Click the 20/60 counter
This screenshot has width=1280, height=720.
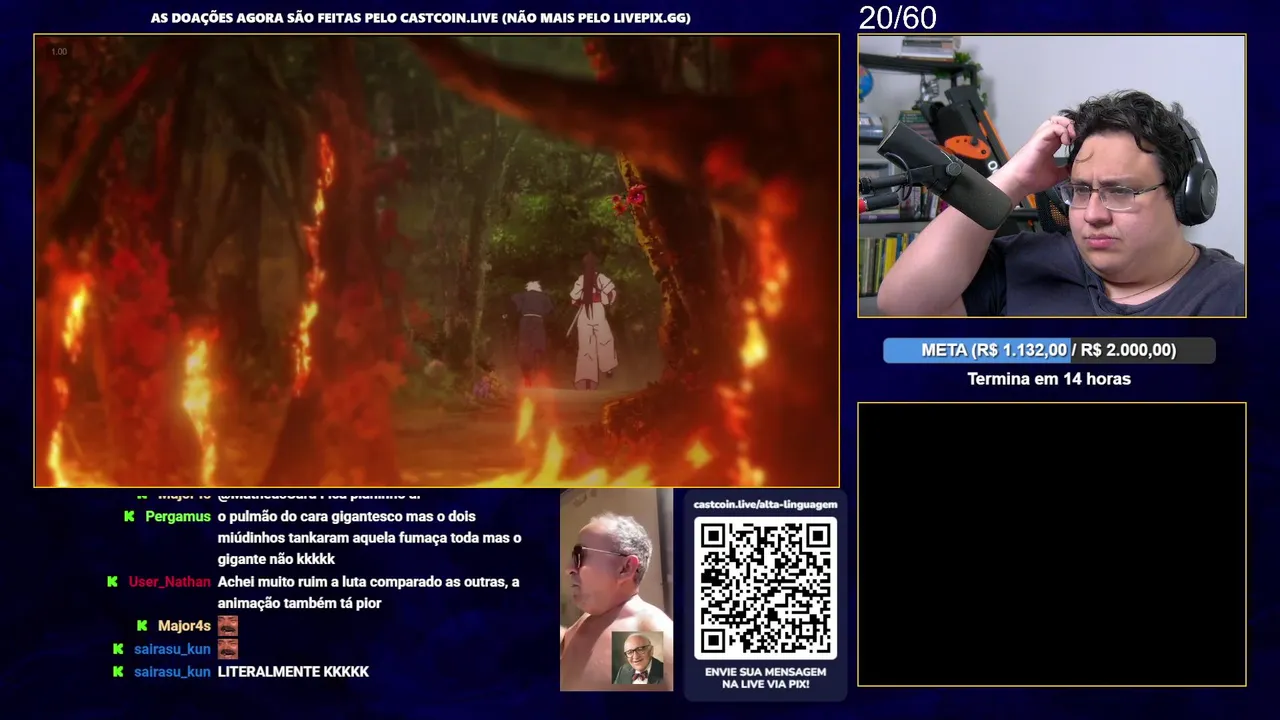coord(897,17)
